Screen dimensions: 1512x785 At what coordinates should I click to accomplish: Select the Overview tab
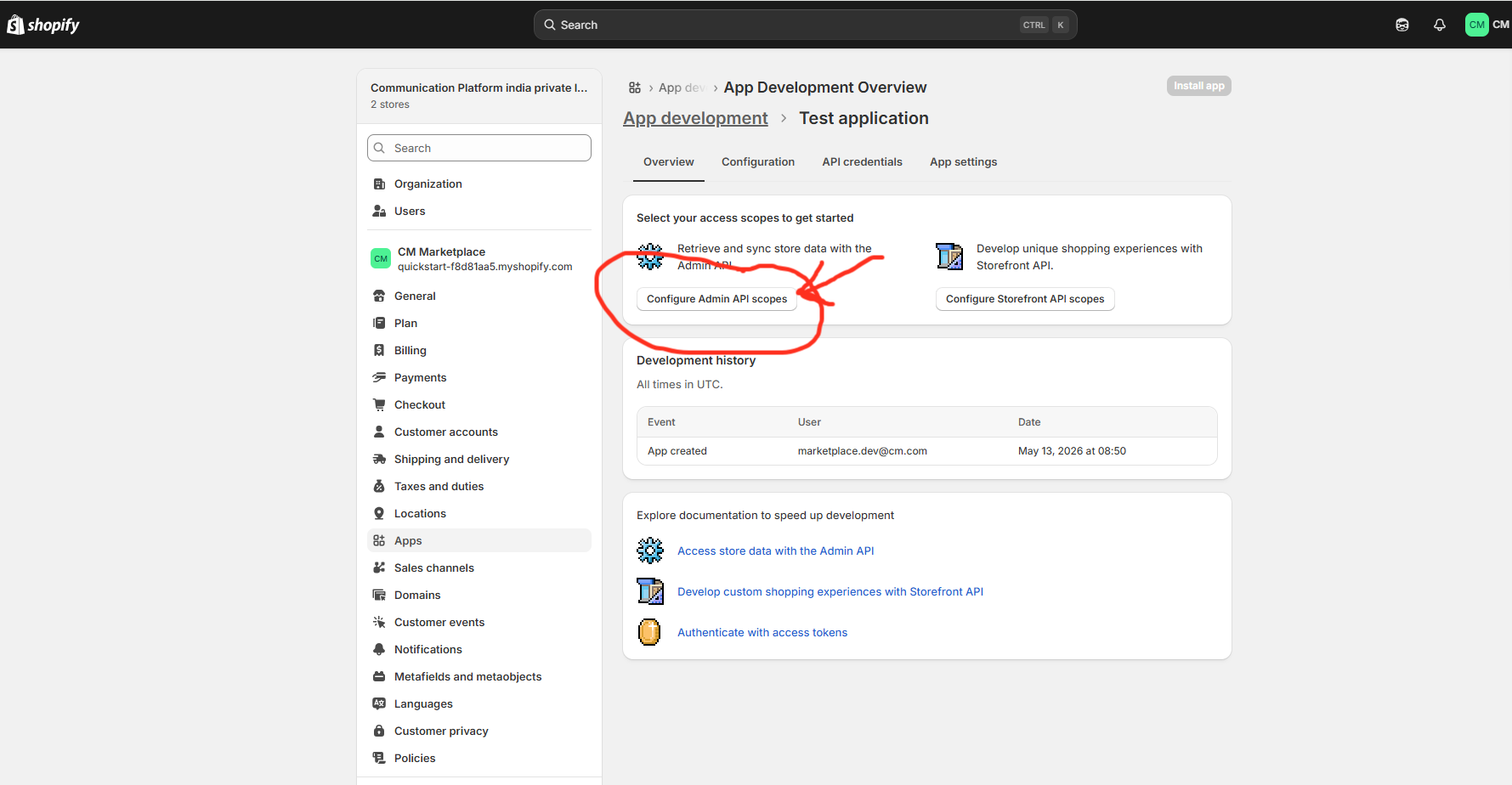coord(669,161)
